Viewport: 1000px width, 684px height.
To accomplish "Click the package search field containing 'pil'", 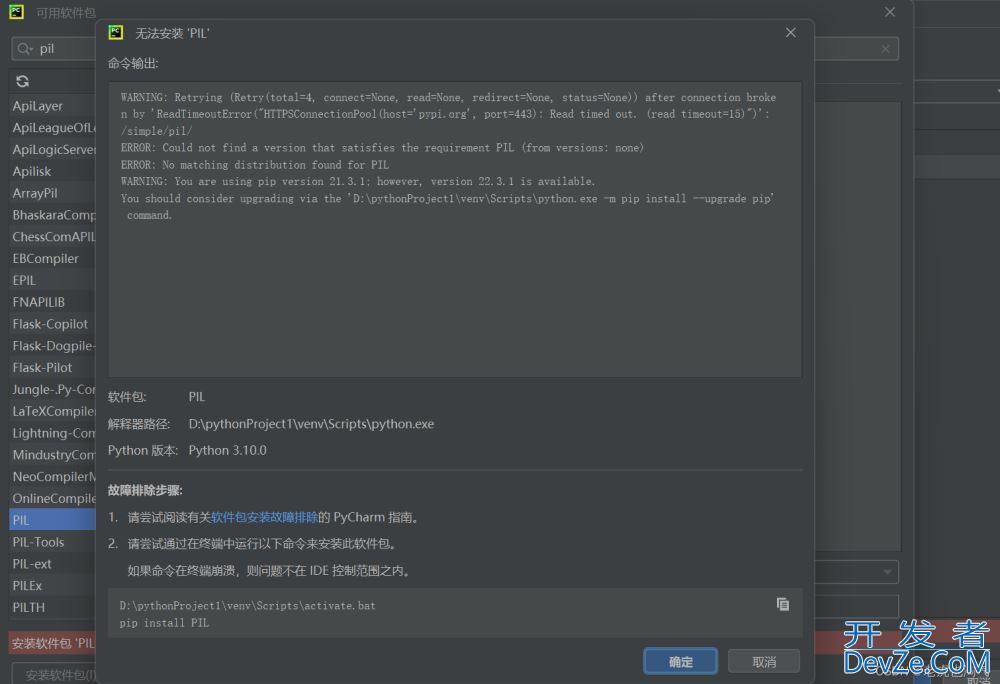I will pyautogui.click(x=54, y=49).
